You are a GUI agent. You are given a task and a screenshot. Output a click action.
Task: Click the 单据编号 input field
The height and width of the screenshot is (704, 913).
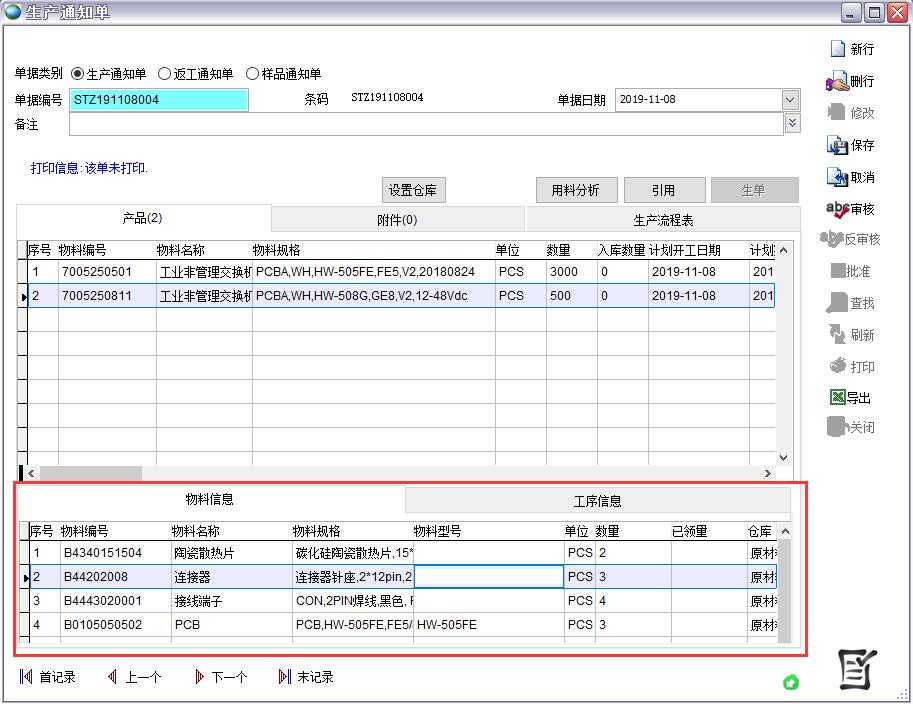pyautogui.click(x=159, y=100)
